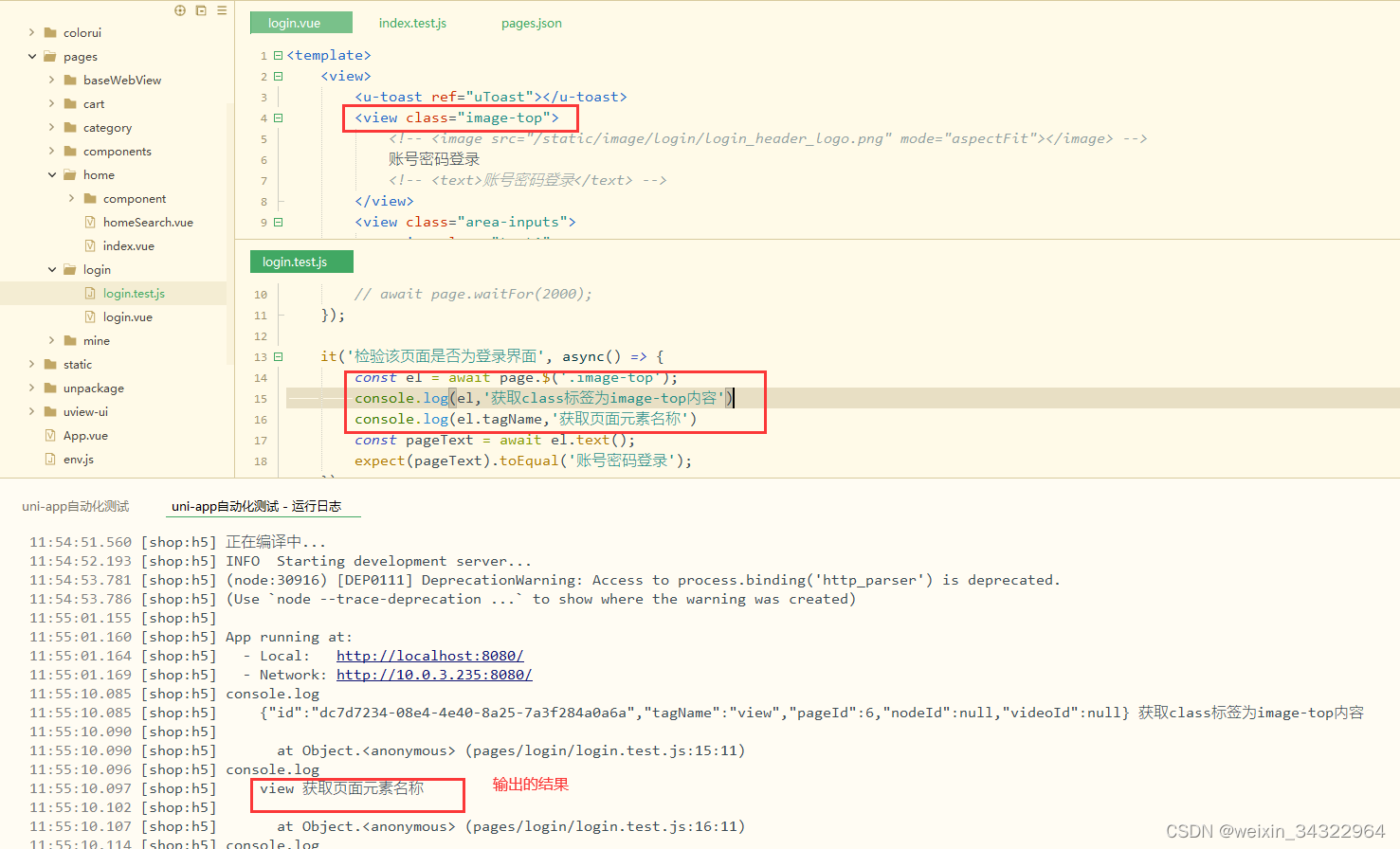Toggle code fold marker on line 2 view

click(x=278, y=76)
